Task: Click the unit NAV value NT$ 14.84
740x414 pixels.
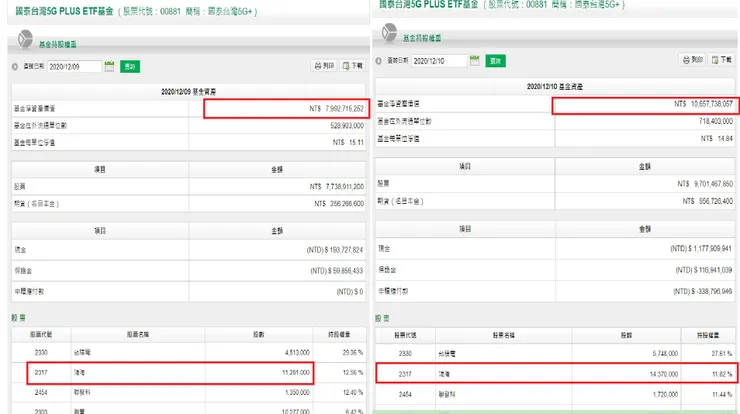Action: coord(717,138)
